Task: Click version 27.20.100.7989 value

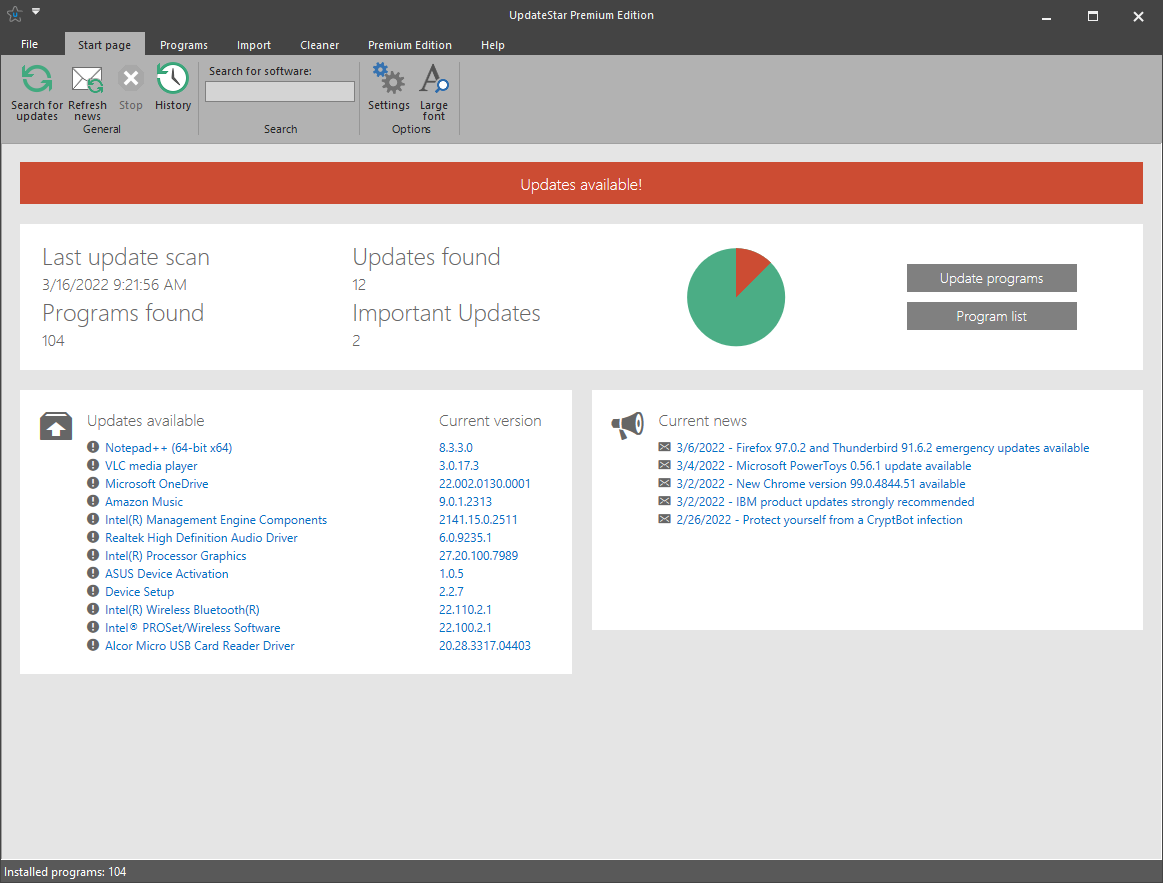Action: [478, 556]
